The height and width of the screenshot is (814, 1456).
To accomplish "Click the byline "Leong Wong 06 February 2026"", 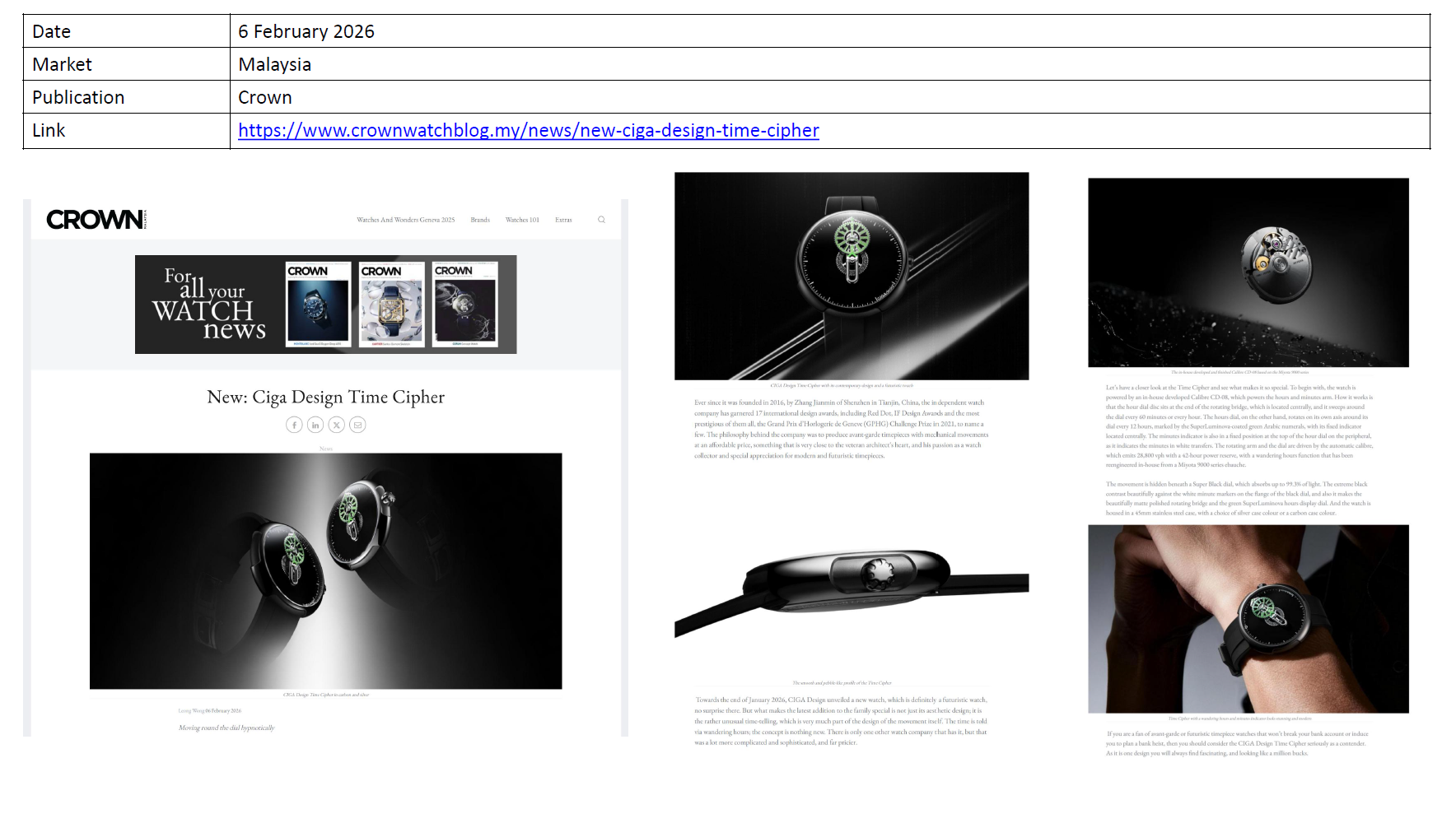I will point(210,710).
